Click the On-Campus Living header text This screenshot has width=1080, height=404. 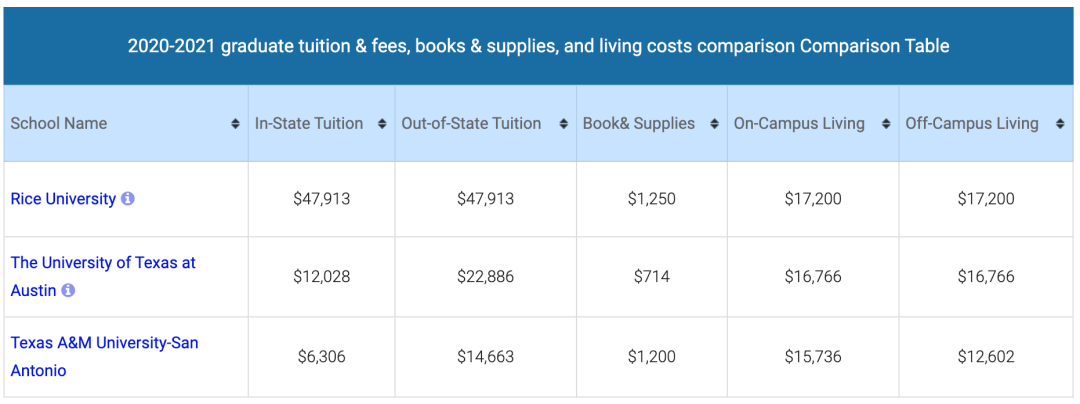pyautogui.click(x=799, y=124)
